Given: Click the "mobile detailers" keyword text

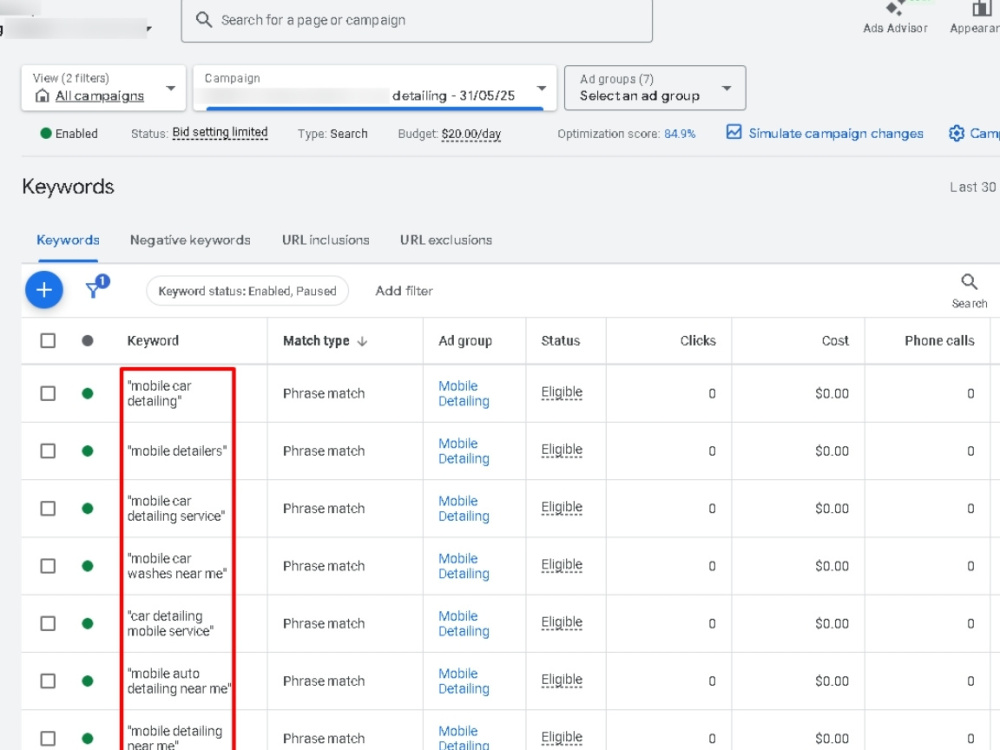Looking at the screenshot, I should (177, 451).
